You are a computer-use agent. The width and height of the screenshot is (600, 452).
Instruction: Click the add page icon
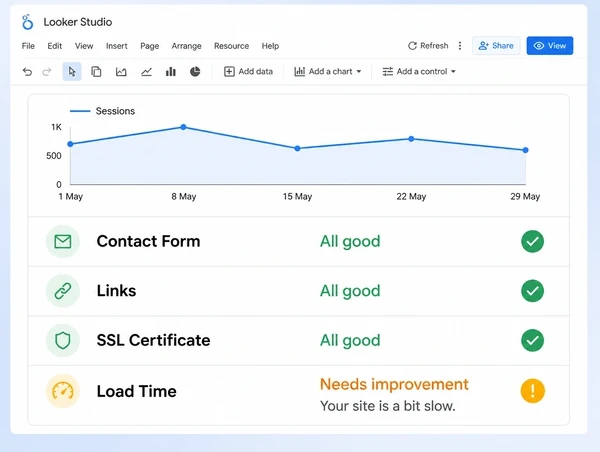[96, 72]
